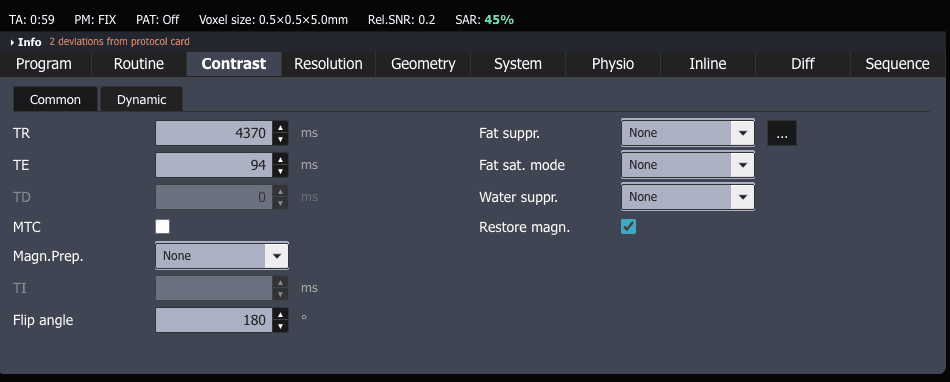Open the Fat sat. mode dropdown
The image size is (950, 382).
coord(688,165)
